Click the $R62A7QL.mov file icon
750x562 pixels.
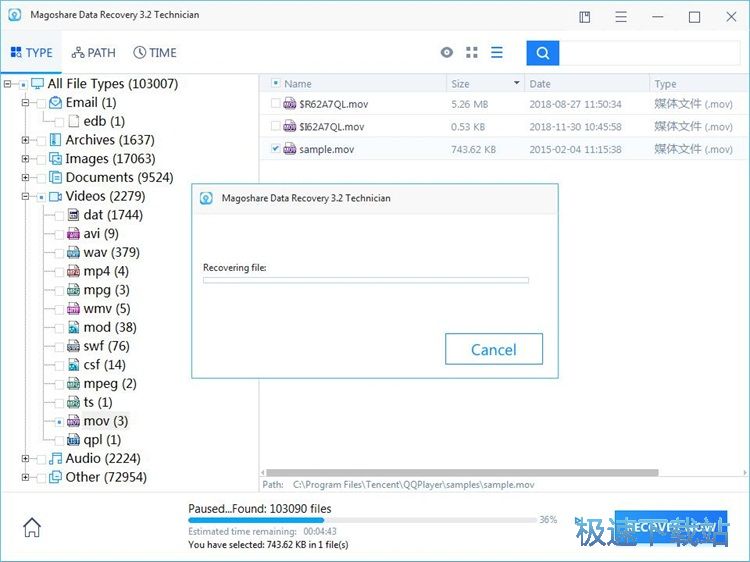pos(289,104)
